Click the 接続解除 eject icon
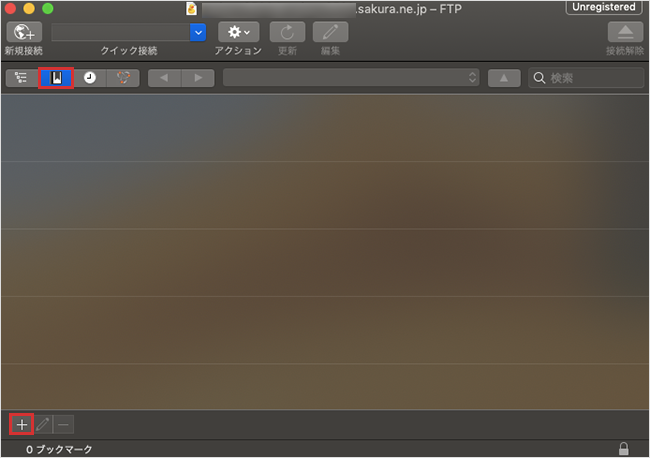650x458 pixels. pyautogui.click(x=625, y=32)
